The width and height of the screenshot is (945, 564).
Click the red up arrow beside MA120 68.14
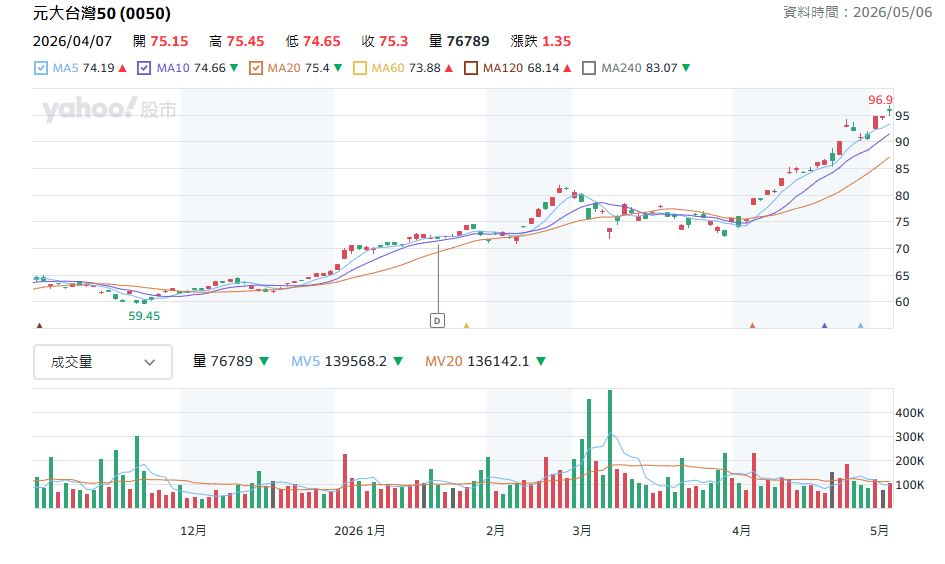(x=567, y=68)
